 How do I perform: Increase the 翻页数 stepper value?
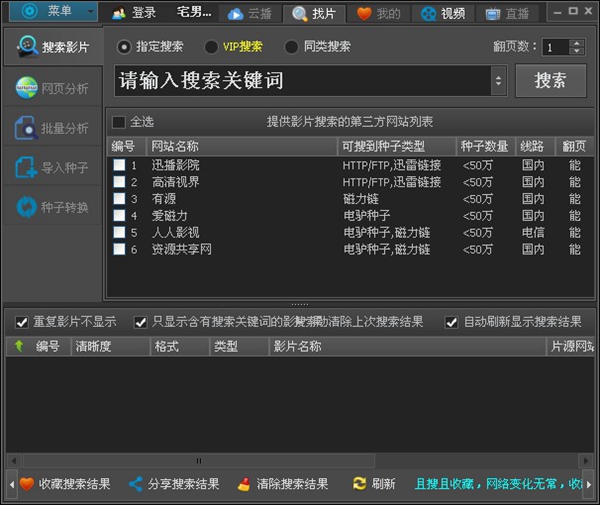coord(577,42)
